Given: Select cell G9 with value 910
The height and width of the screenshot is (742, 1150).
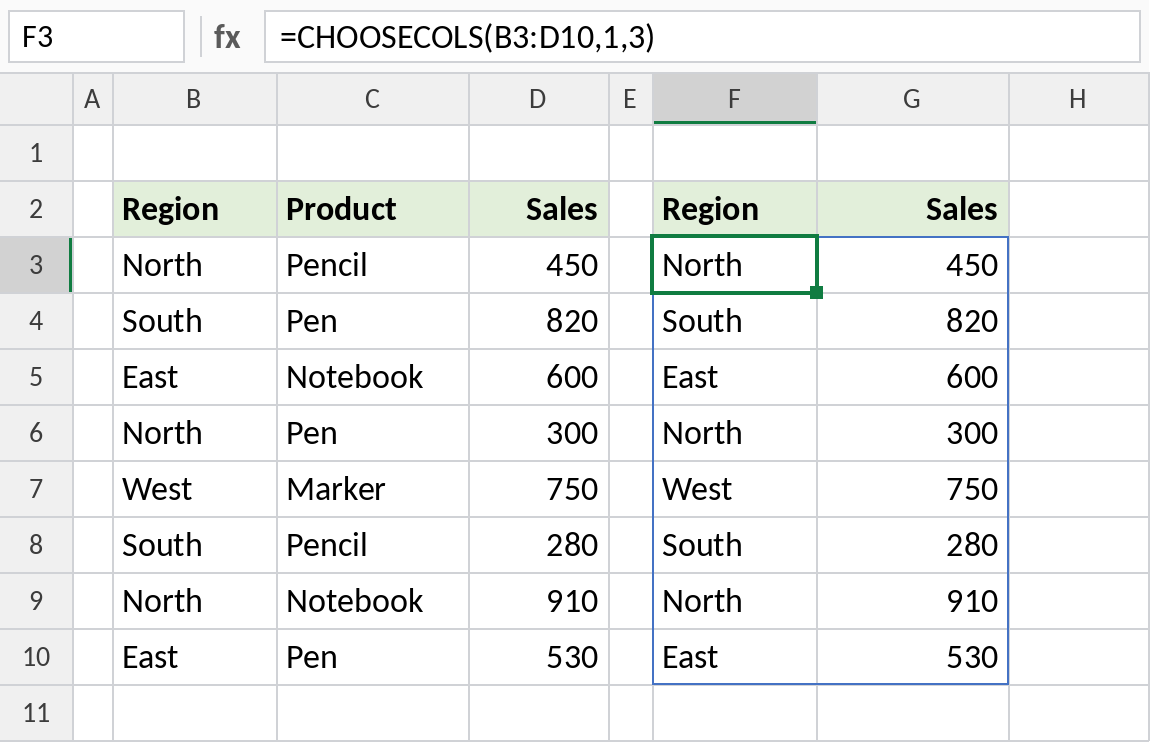Looking at the screenshot, I should (912, 600).
